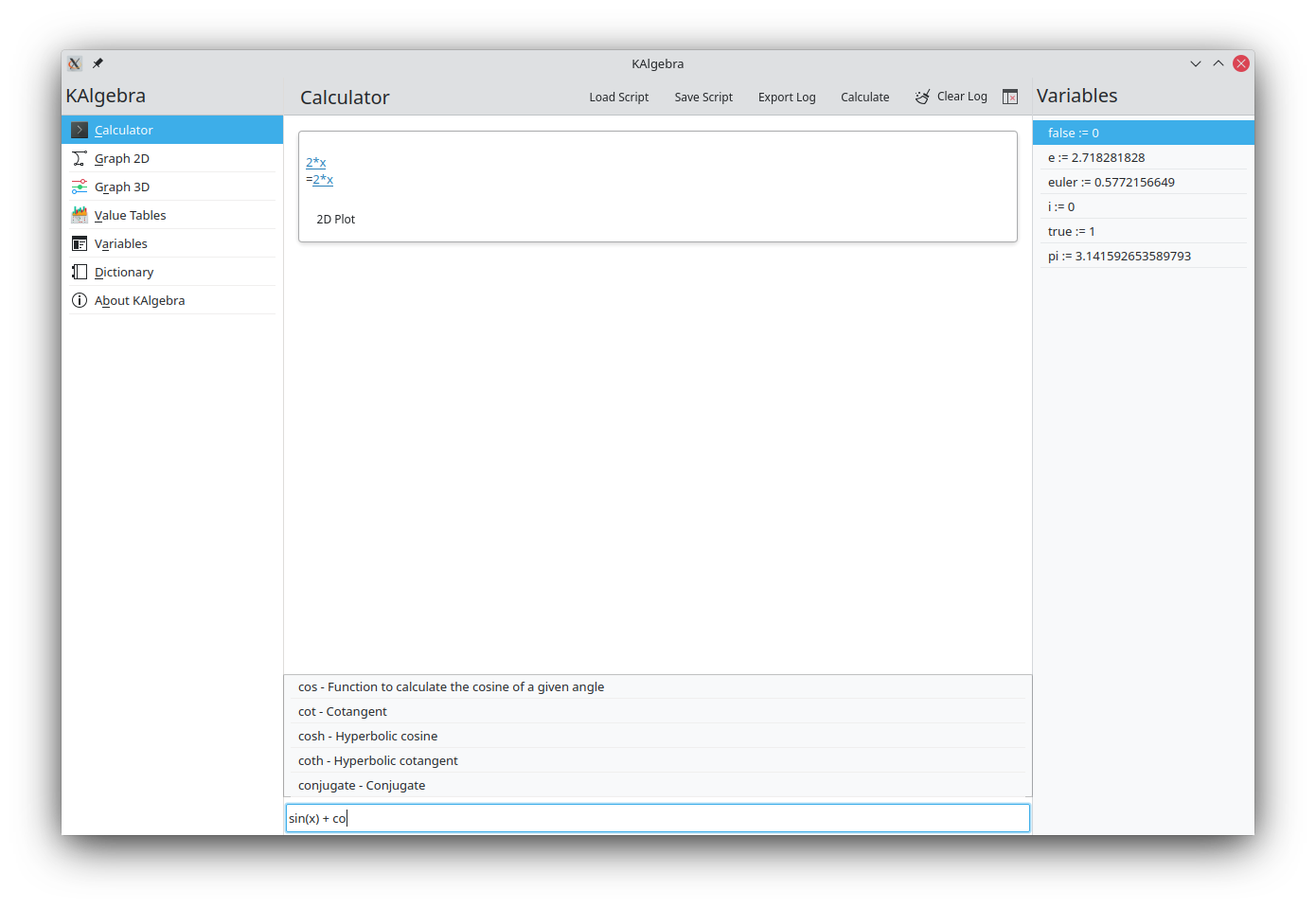Image resolution: width=1316 pixels, height=908 pixels.
Task: Click the =2*x result link
Action: 322,180
